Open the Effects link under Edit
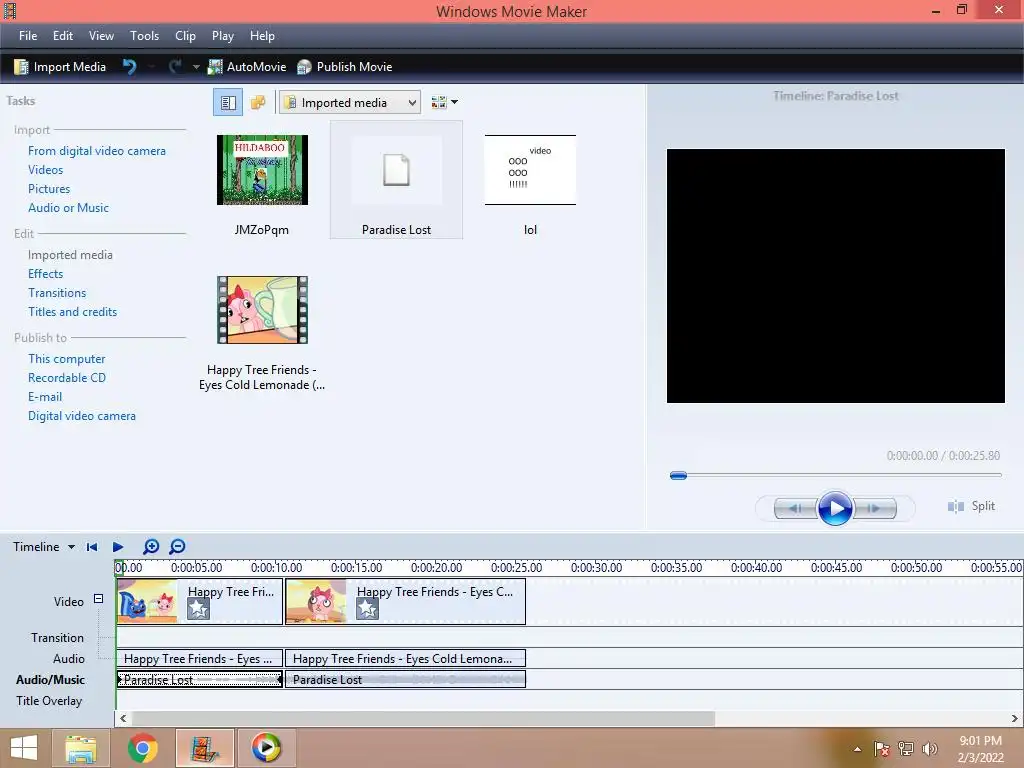 [46, 274]
